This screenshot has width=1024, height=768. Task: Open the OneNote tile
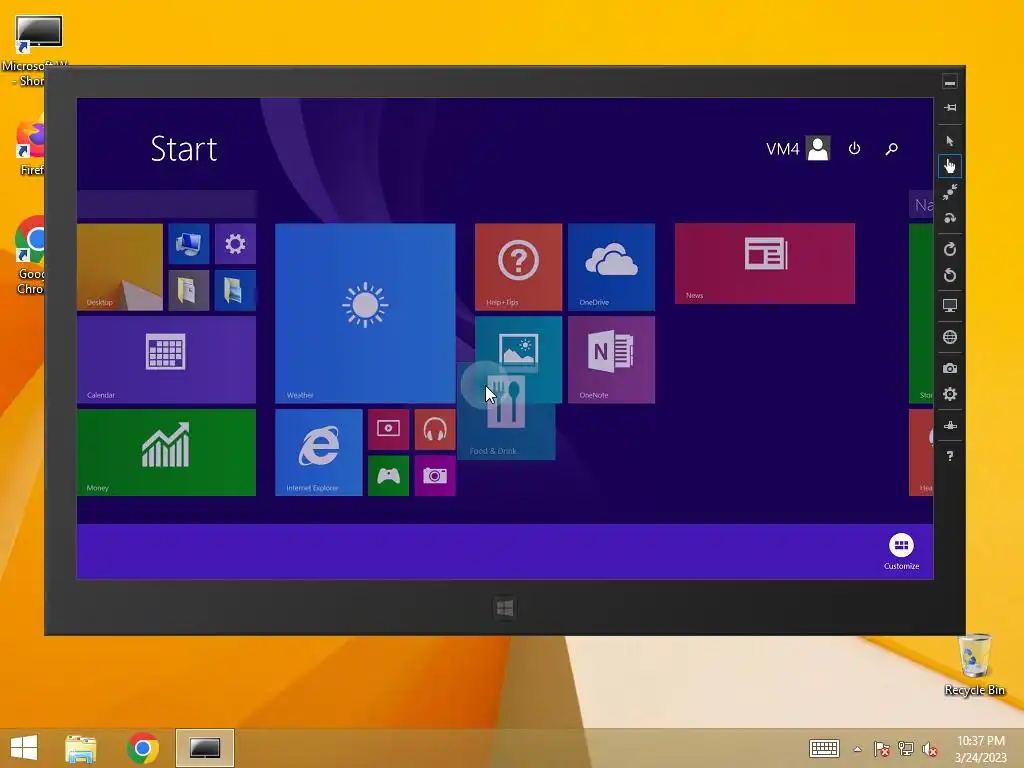tap(611, 360)
